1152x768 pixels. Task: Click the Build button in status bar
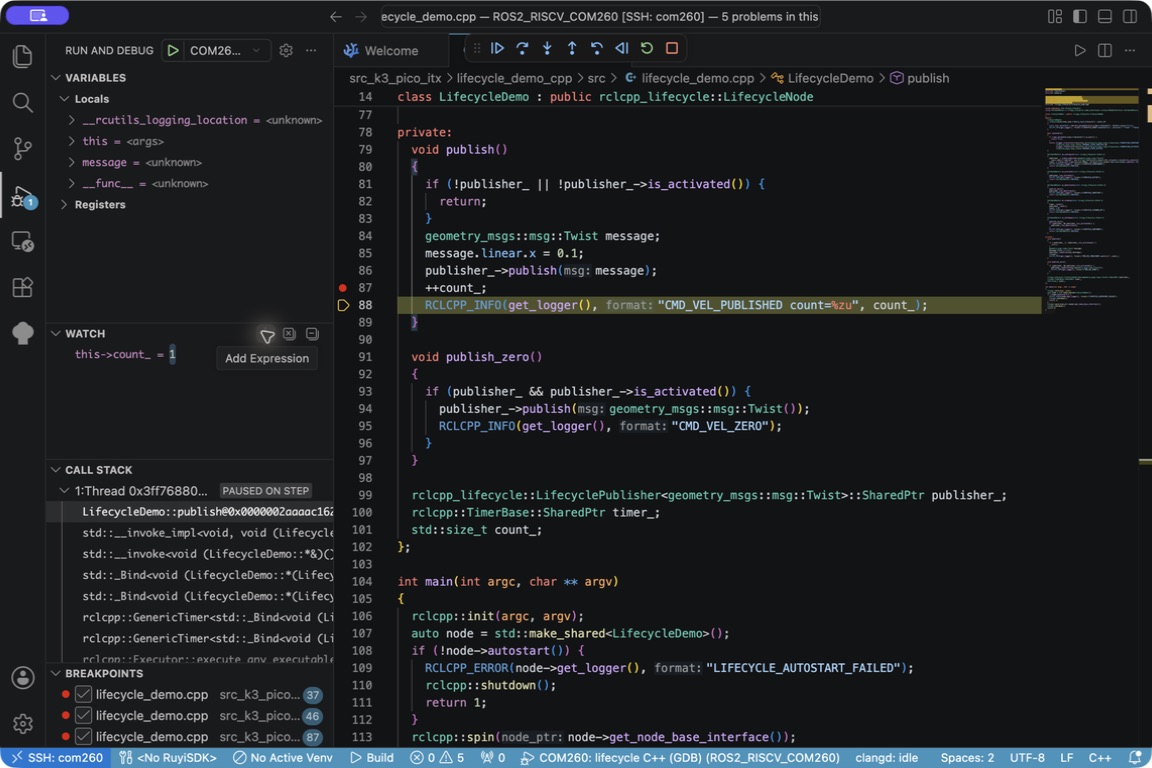[x=372, y=758]
